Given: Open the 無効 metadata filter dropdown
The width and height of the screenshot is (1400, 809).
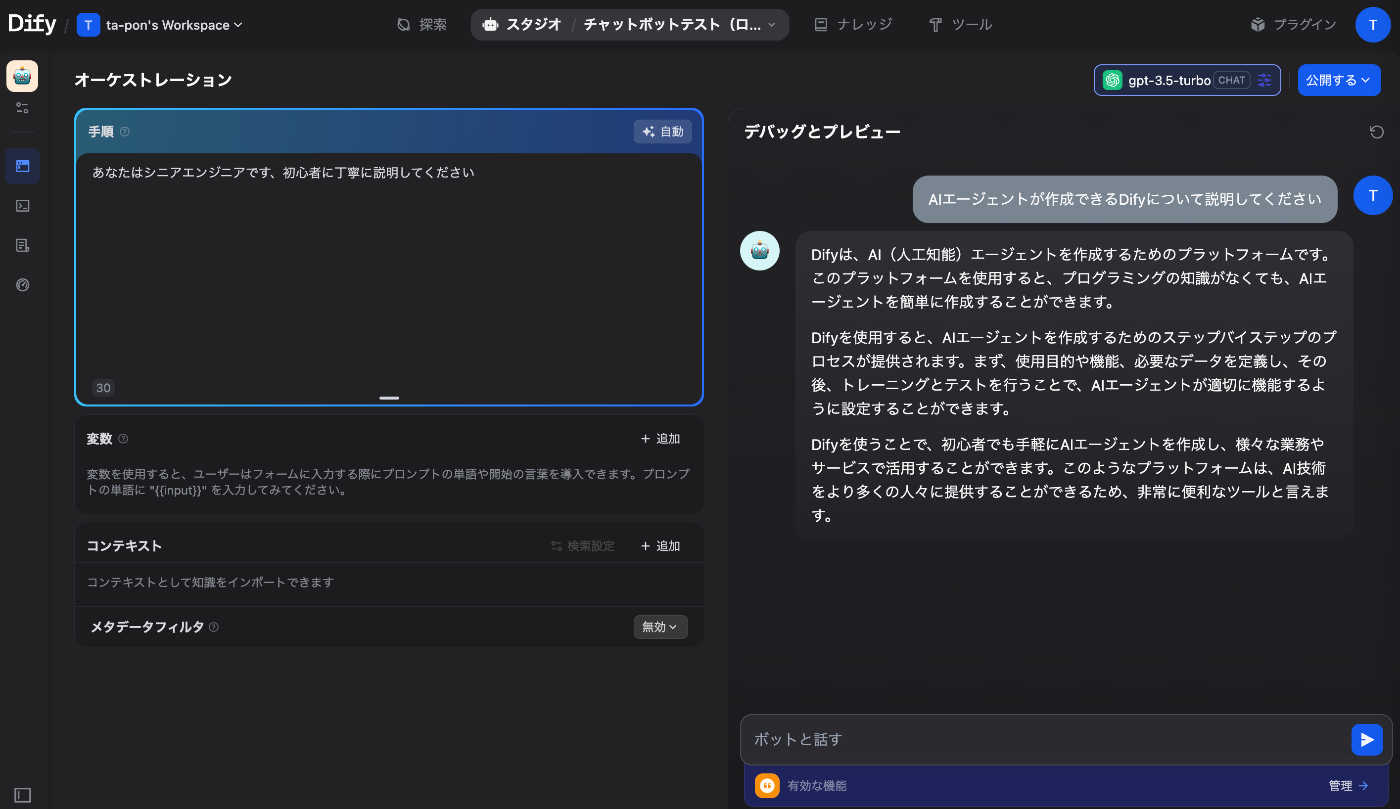Looking at the screenshot, I should coord(660,627).
